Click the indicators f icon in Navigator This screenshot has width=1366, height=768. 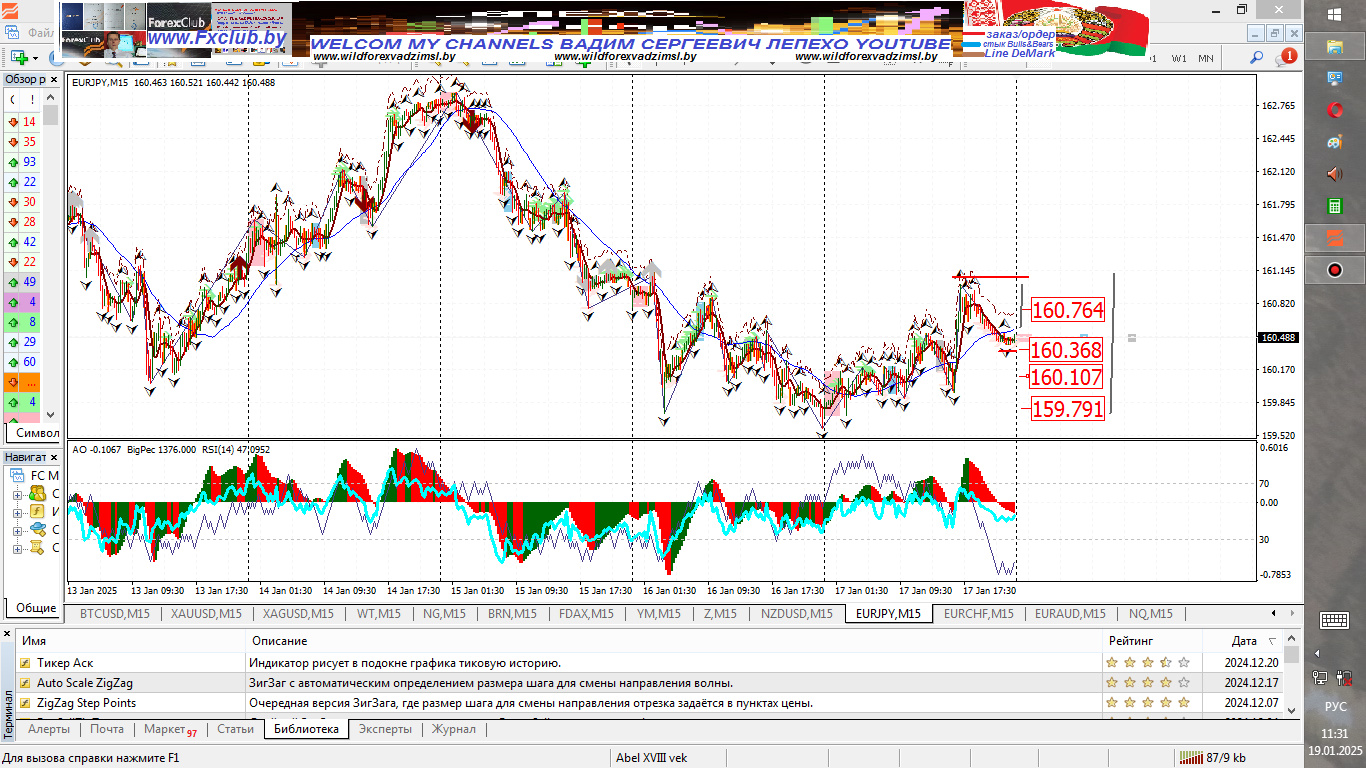coord(37,511)
